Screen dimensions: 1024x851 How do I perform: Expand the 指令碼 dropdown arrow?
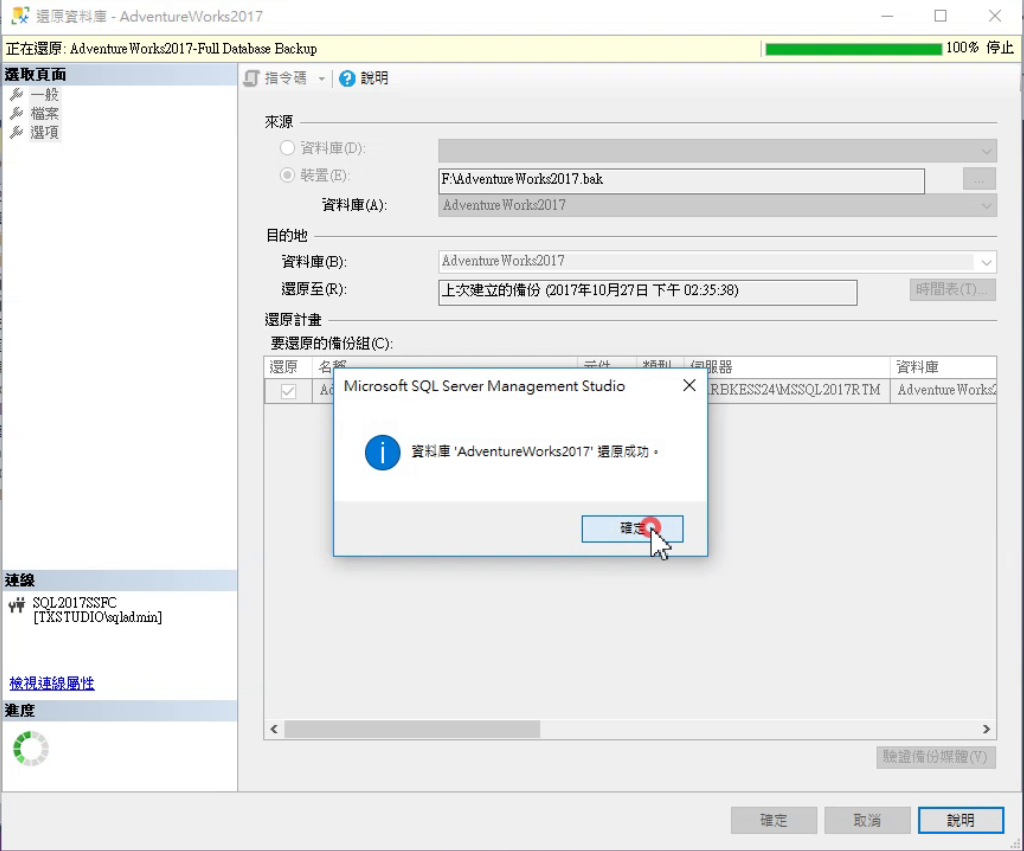point(321,79)
